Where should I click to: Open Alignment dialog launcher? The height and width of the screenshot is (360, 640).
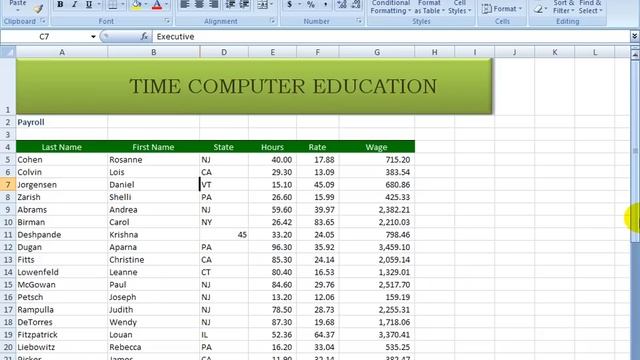[273, 21]
